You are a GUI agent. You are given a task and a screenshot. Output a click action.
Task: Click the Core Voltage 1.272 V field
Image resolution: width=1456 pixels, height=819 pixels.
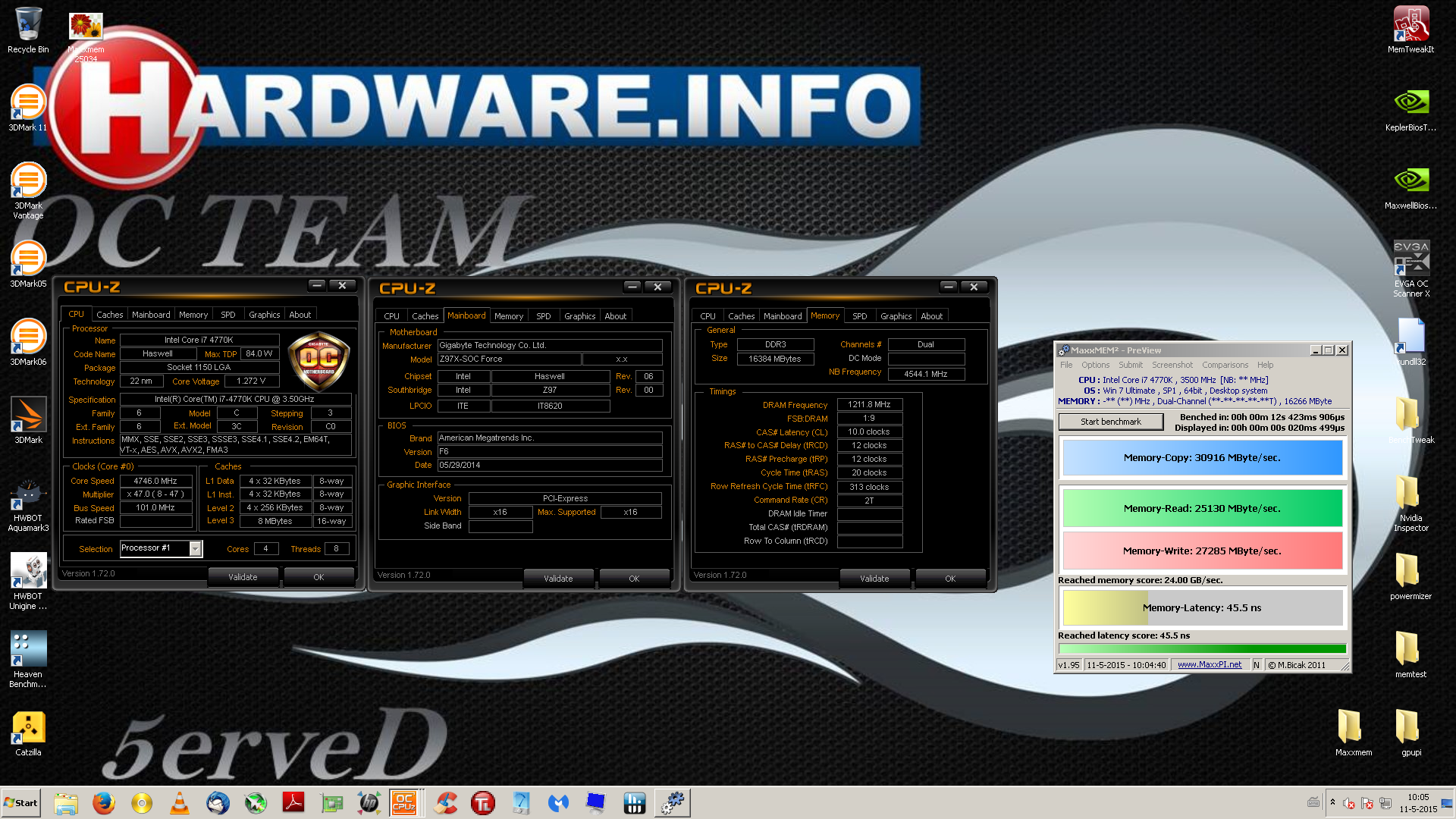[251, 381]
